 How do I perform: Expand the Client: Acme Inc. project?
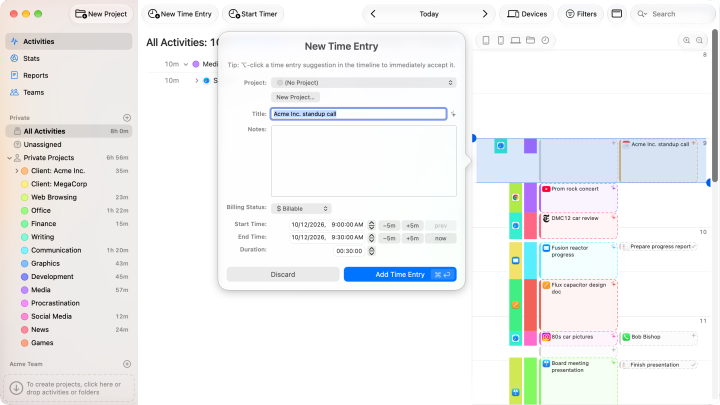(x=17, y=171)
